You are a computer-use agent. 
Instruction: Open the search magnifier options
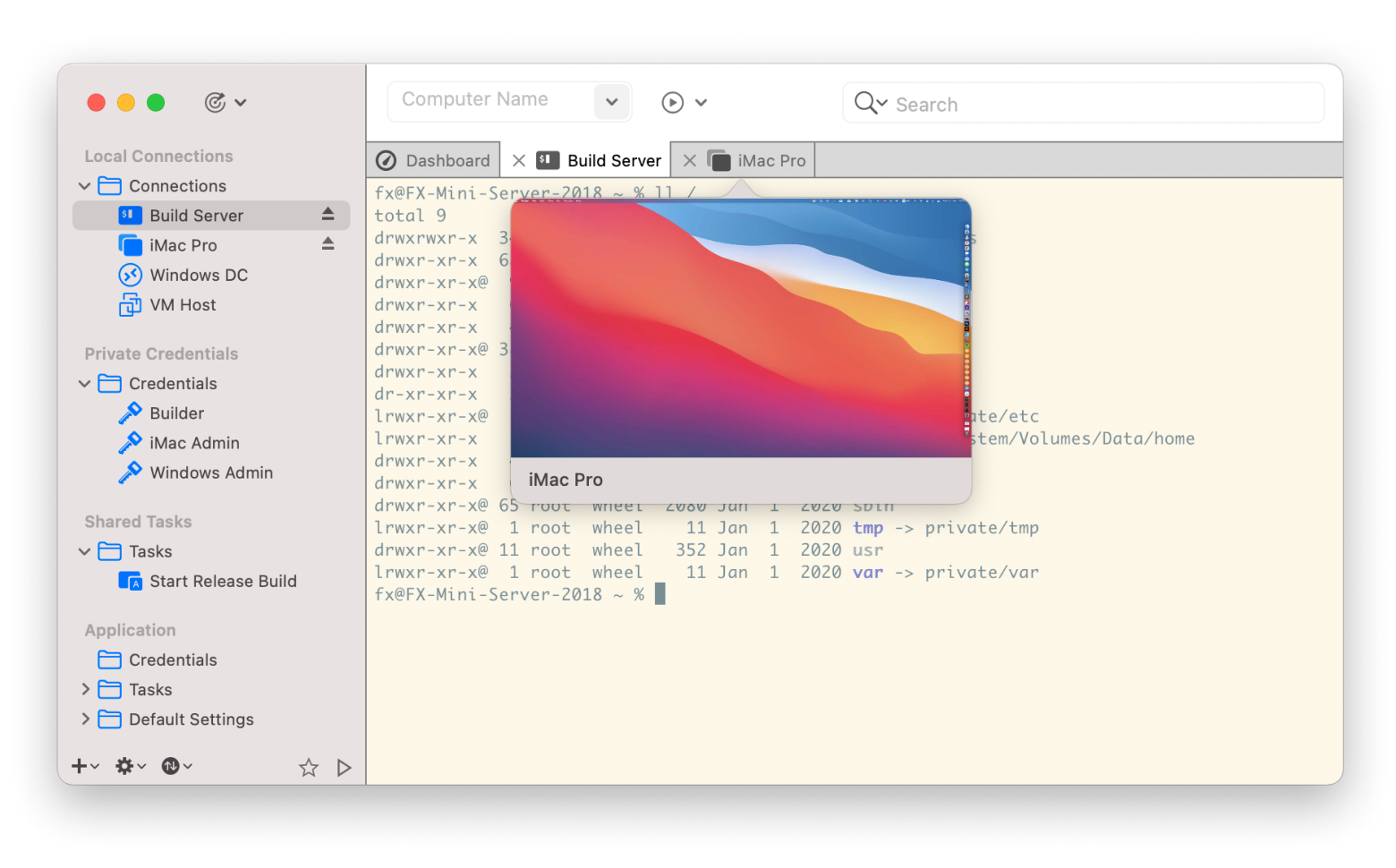click(x=870, y=103)
